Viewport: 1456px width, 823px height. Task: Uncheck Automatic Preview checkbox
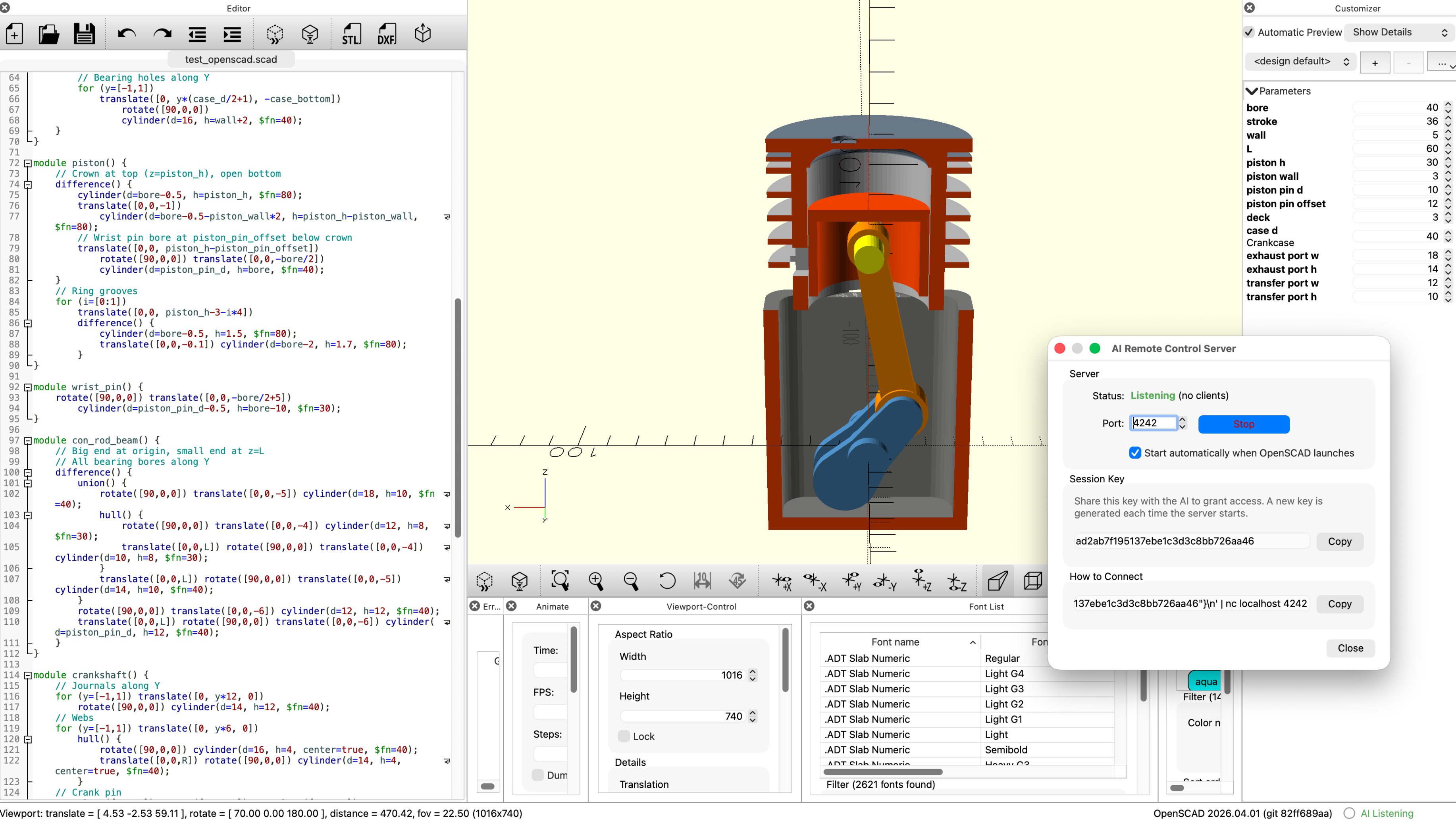(x=1249, y=32)
